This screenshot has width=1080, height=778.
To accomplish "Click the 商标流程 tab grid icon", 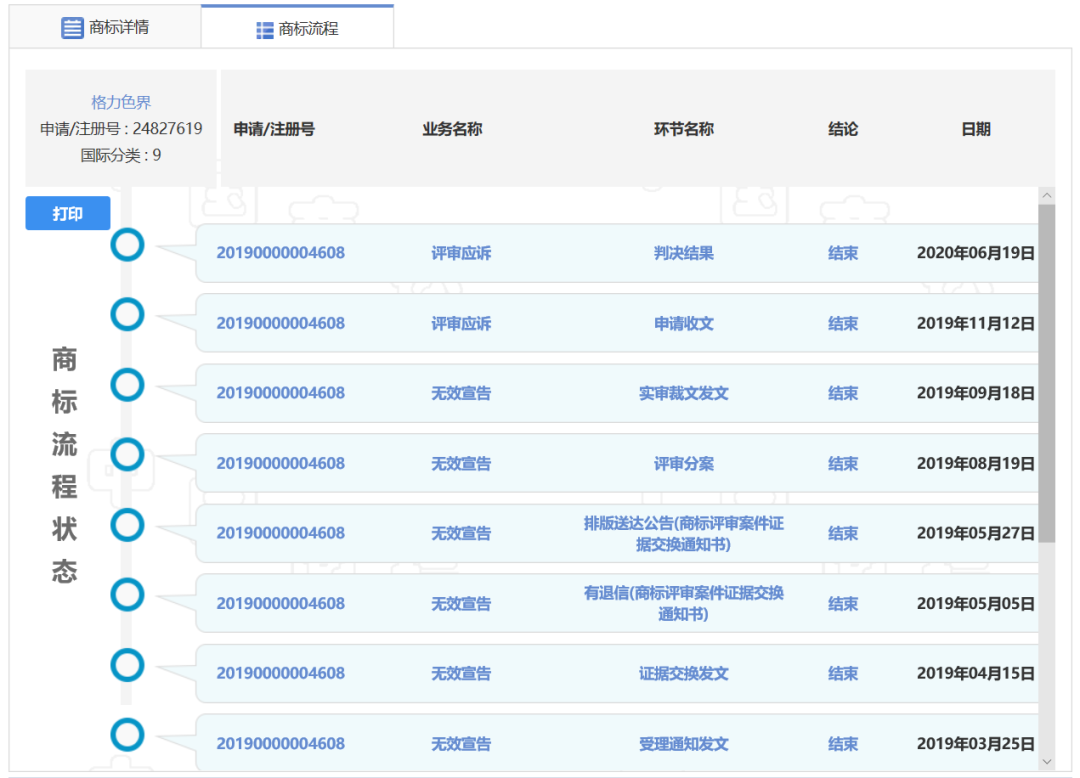I will 265,30.
